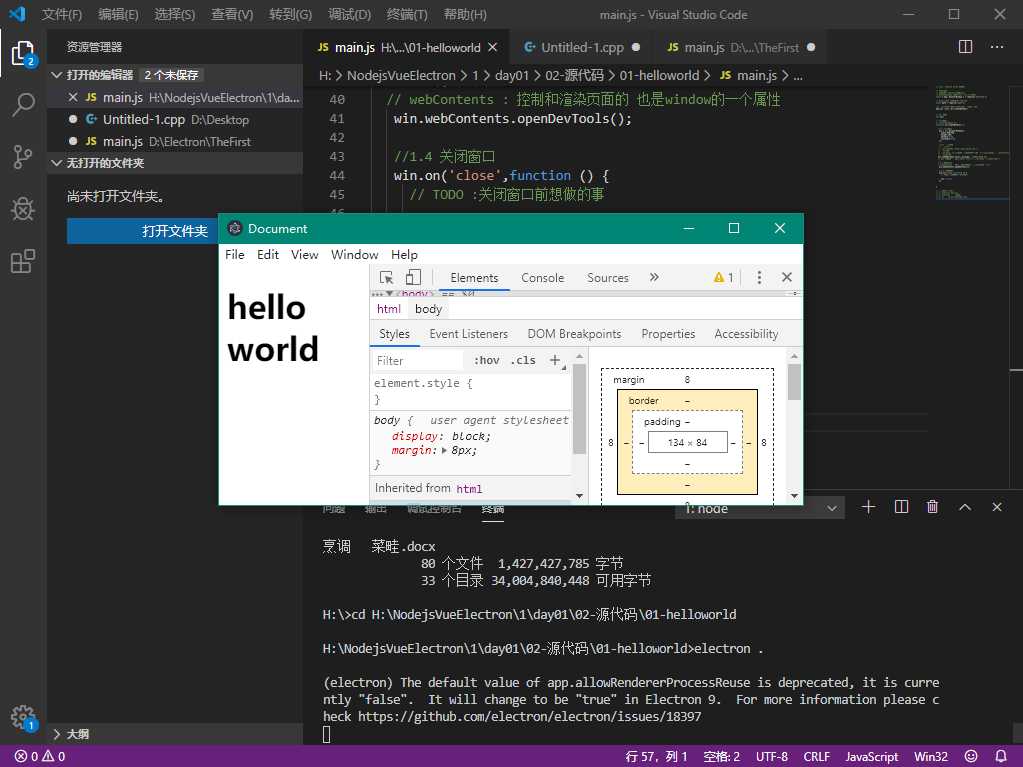
Task: Collapse the no folder opened section
Action: click(x=57, y=163)
